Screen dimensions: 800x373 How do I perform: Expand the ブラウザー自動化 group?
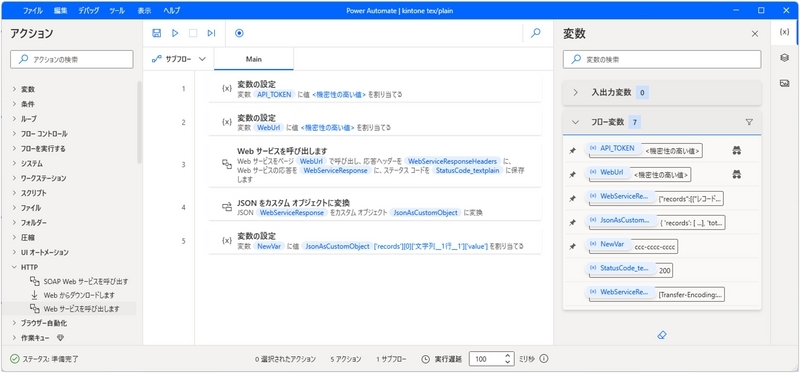point(14,323)
